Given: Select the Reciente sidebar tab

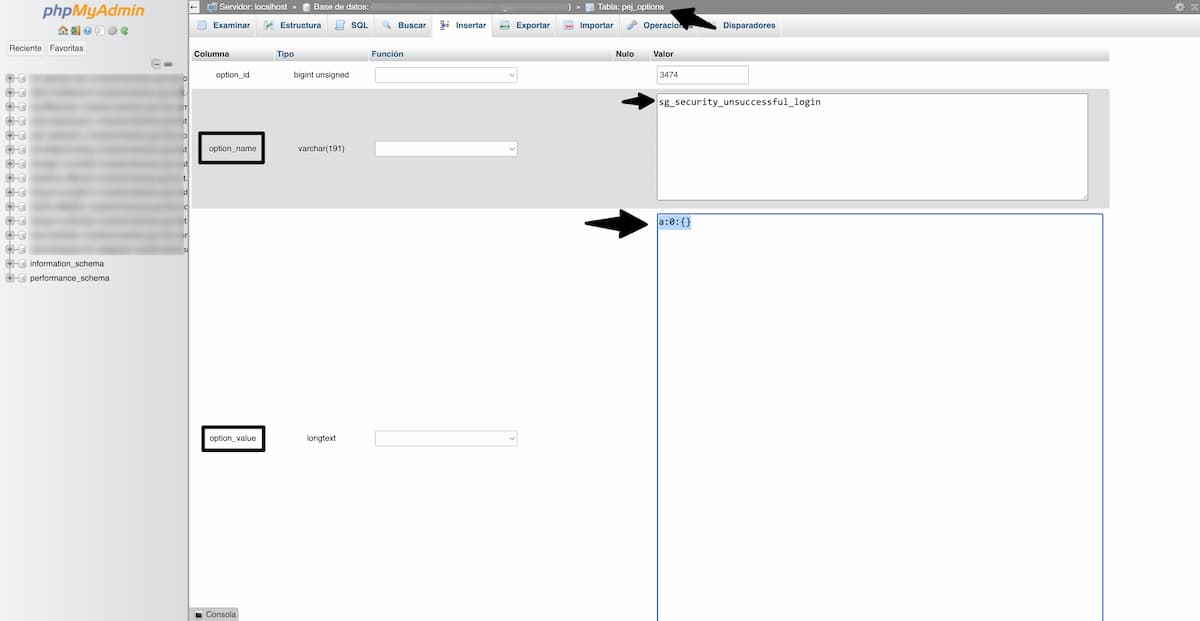Looking at the screenshot, I should [24, 47].
